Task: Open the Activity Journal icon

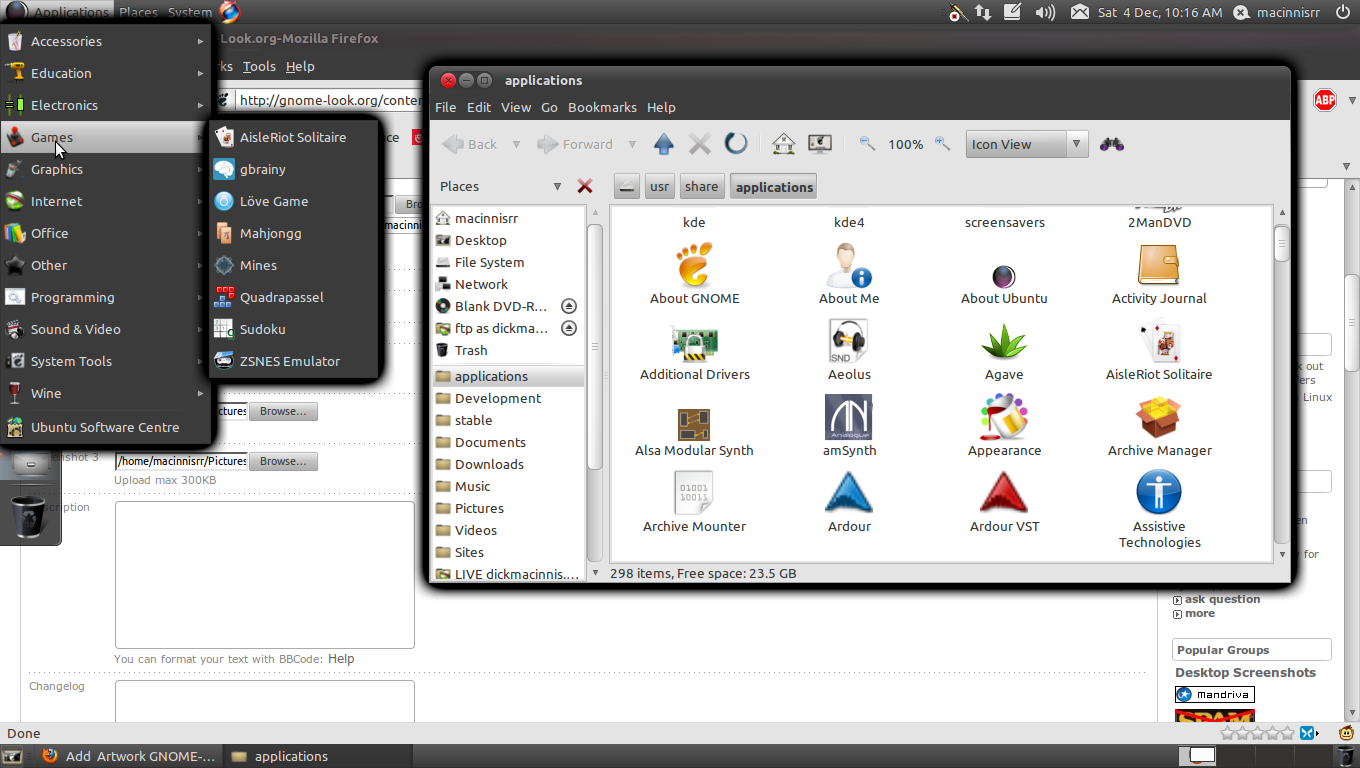Action: [x=1159, y=266]
